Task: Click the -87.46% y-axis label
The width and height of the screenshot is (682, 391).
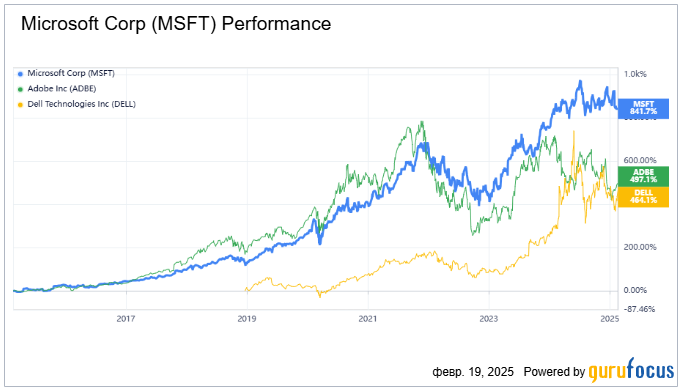Action: coord(639,309)
